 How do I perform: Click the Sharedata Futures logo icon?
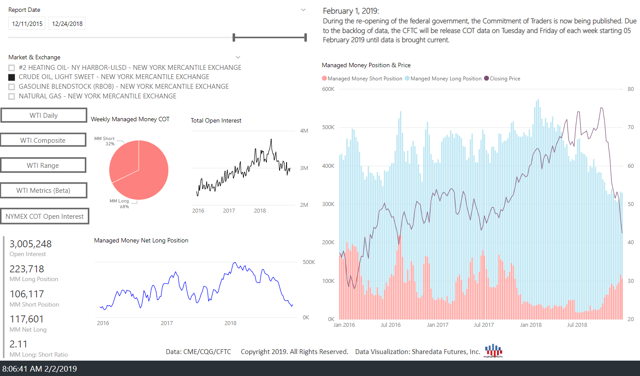click(x=493, y=351)
